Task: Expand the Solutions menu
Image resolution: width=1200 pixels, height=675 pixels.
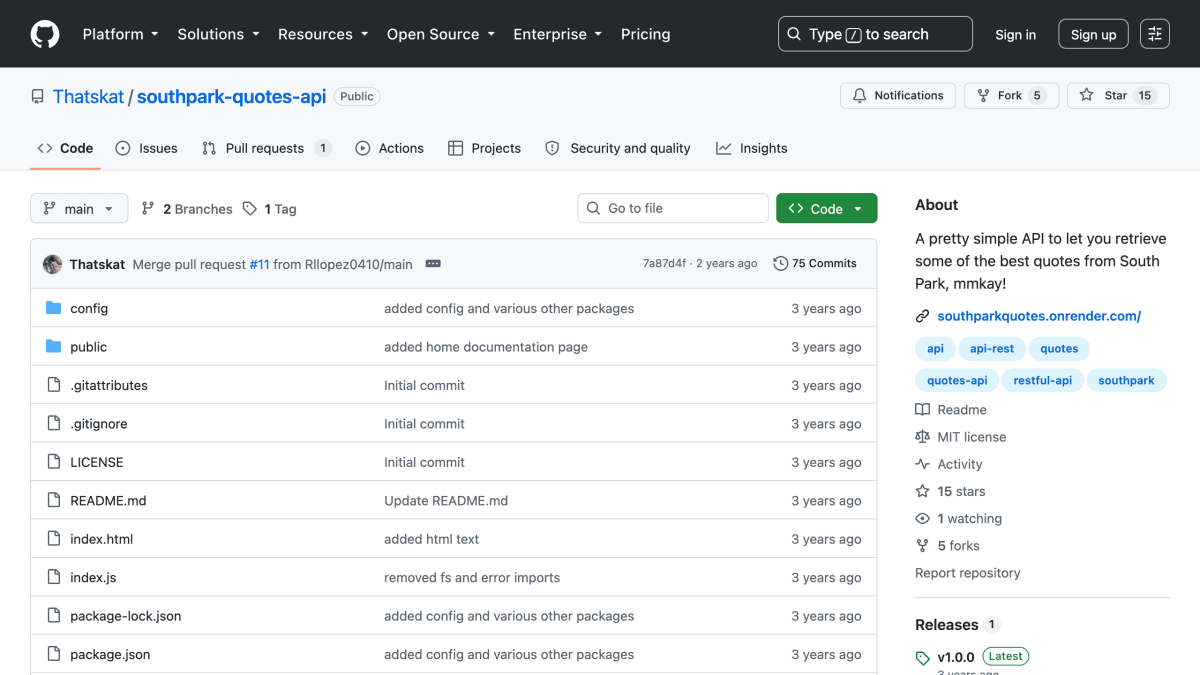Action: [218, 34]
